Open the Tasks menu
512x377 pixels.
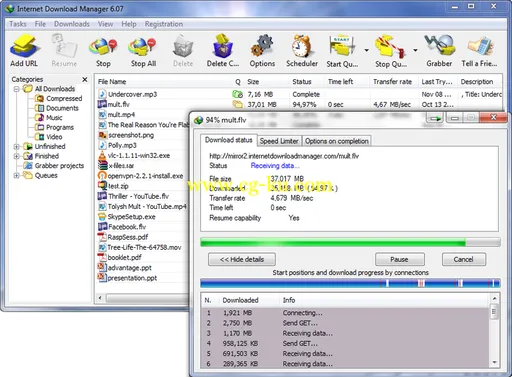18,24
